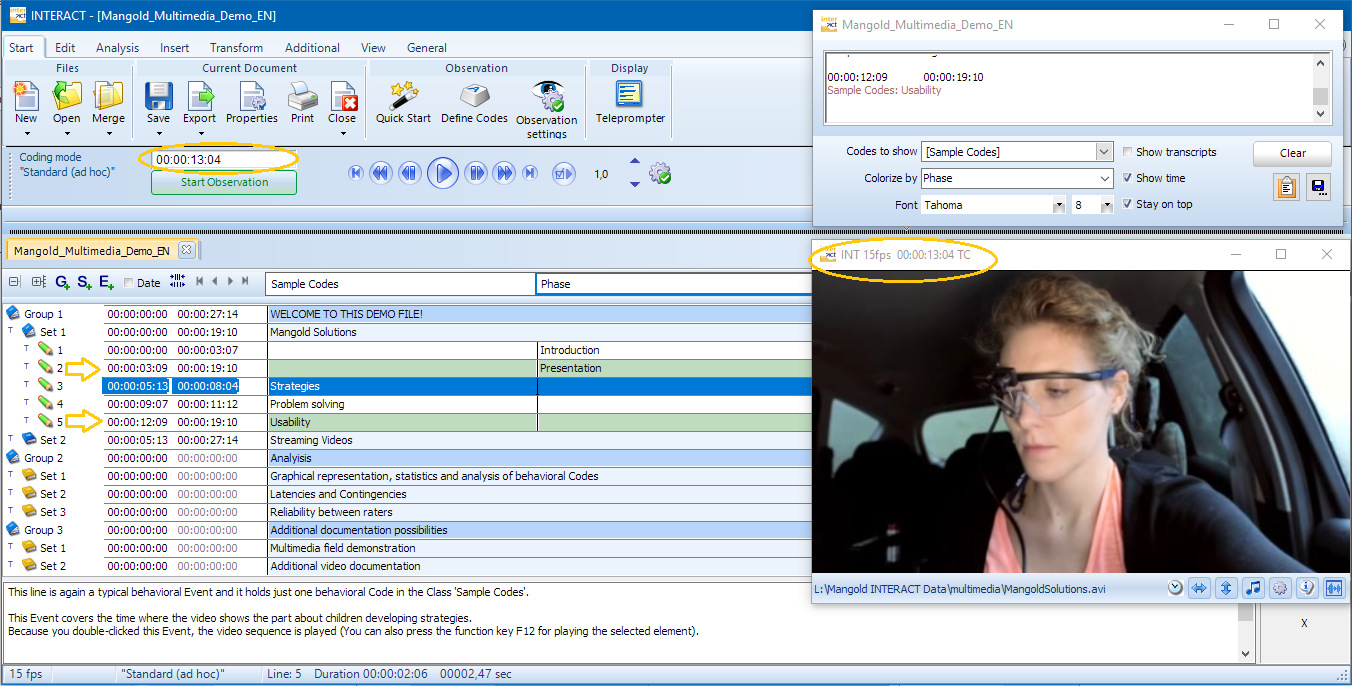Switch to the Transform ribbon tab
1352x686 pixels.
[x=236, y=47]
